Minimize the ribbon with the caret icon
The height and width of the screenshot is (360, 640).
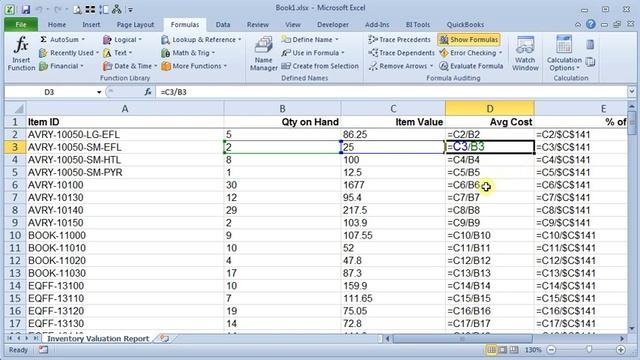(578, 25)
